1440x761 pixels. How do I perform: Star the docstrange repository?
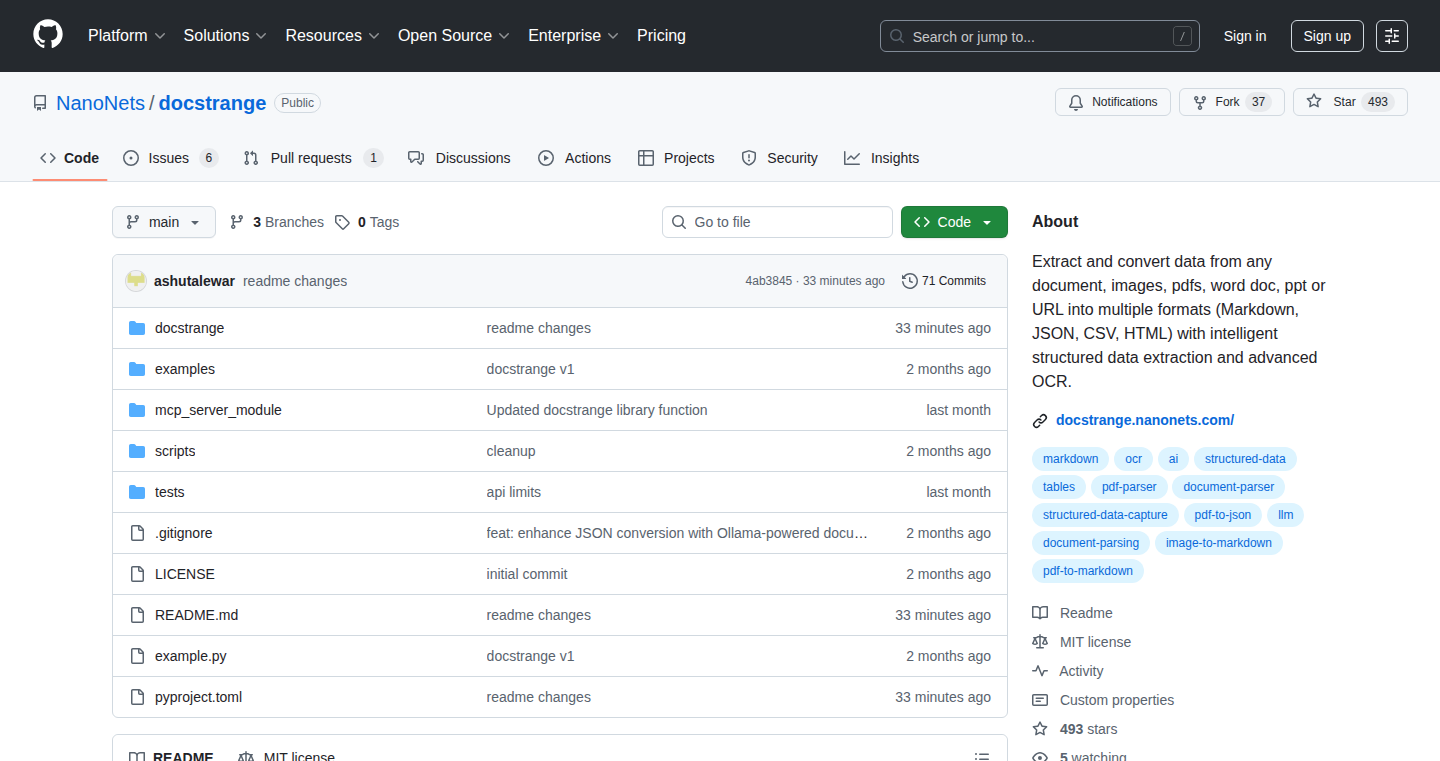[x=1350, y=102]
